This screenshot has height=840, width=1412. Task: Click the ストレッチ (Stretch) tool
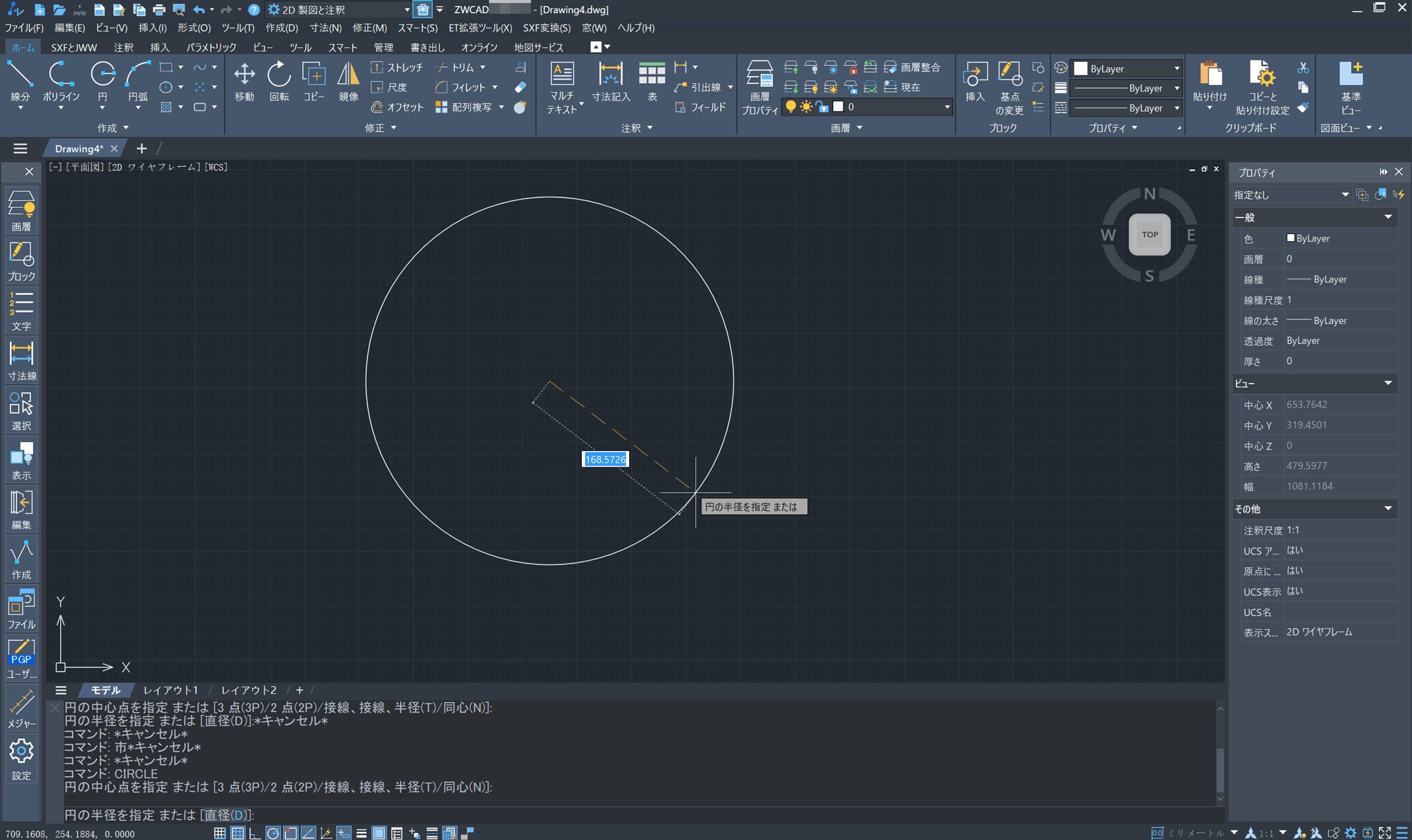coord(397,68)
